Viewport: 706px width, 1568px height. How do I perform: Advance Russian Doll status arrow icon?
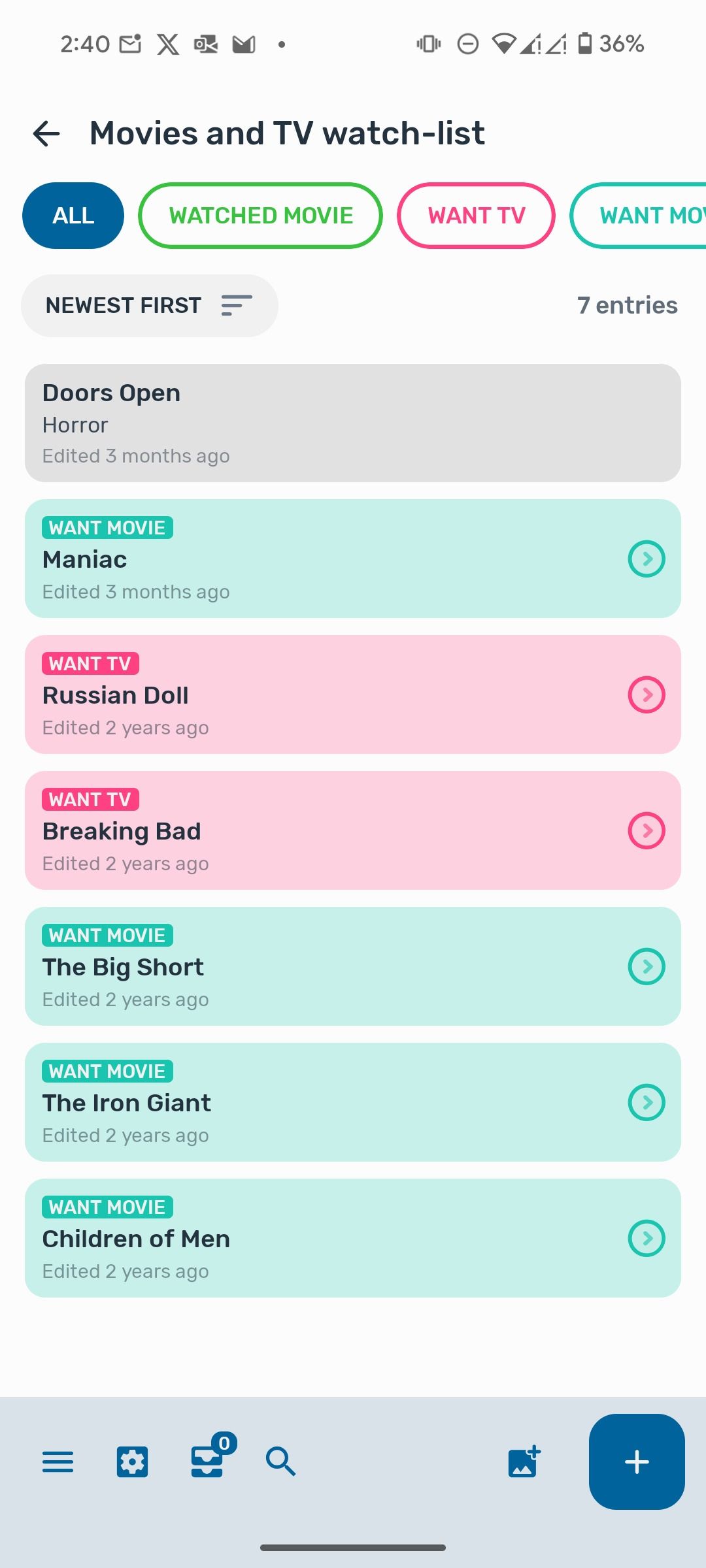(x=647, y=694)
